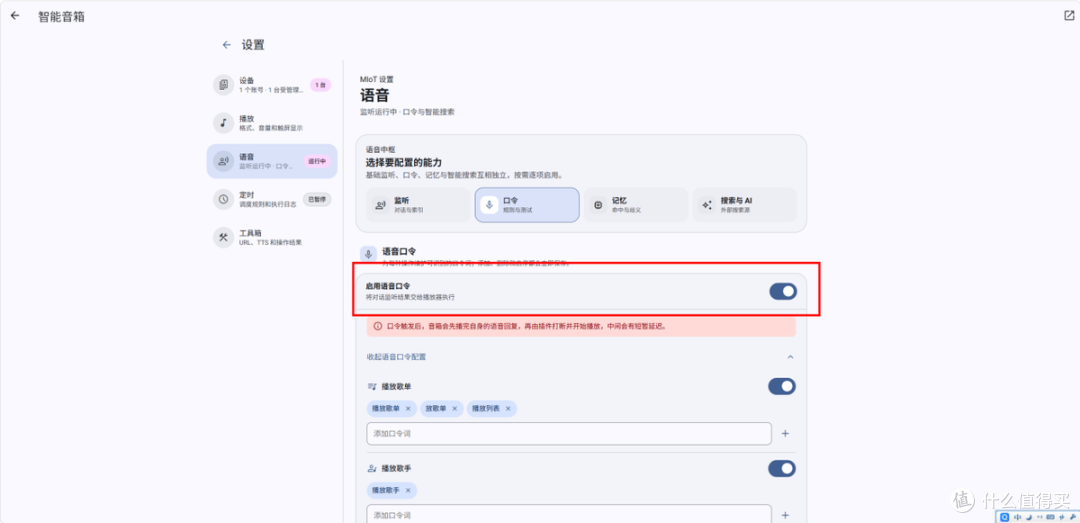Go back from the 智能音箱 page
This screenshot has width=1080, height=523.
pyautogui.click(x=15, y=16)
